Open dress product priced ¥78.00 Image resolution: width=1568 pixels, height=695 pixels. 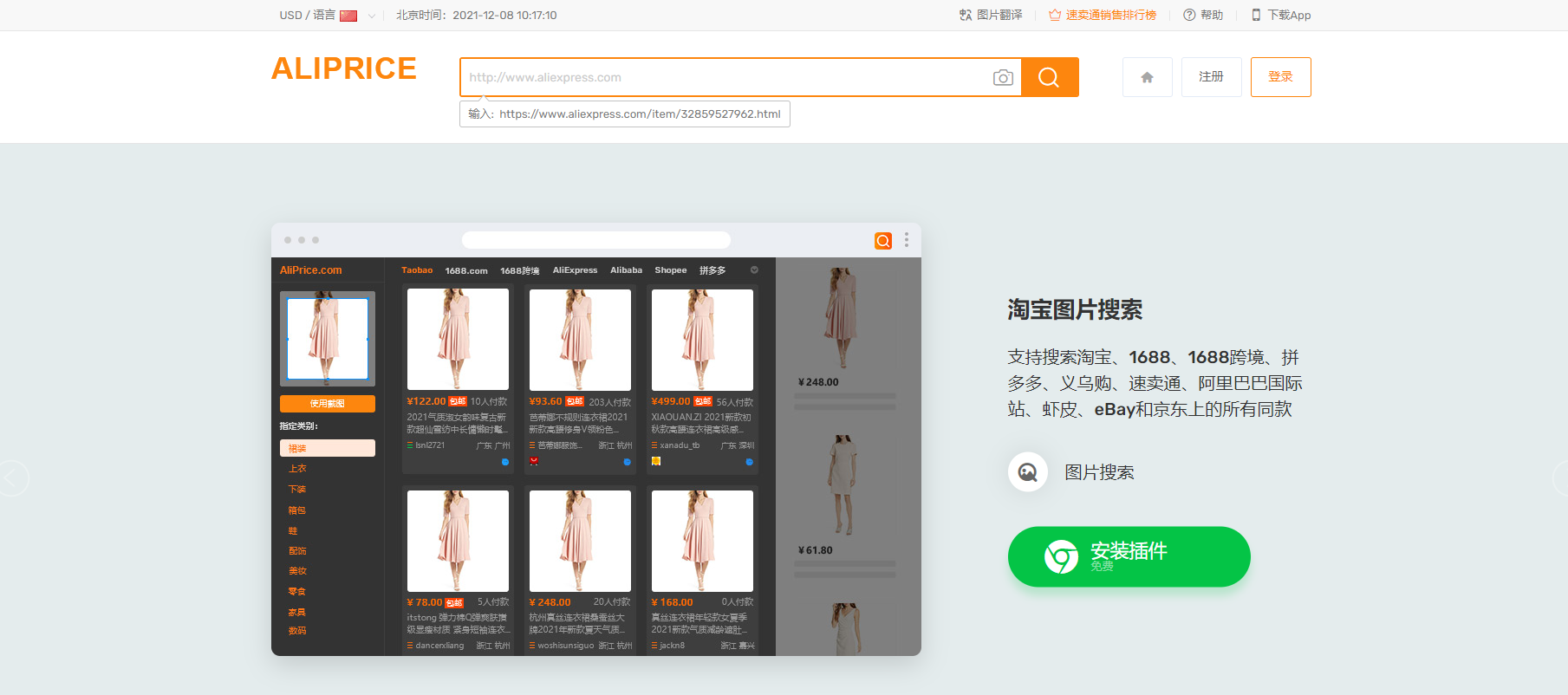pos(458,570)
